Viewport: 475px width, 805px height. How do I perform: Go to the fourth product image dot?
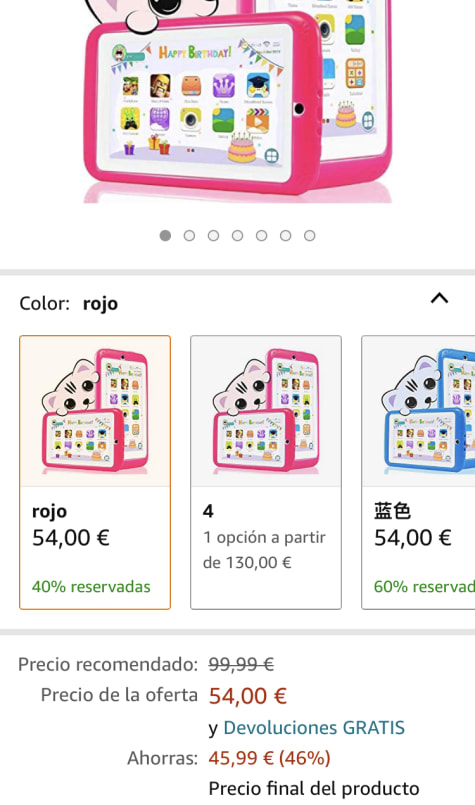point(237,236)
